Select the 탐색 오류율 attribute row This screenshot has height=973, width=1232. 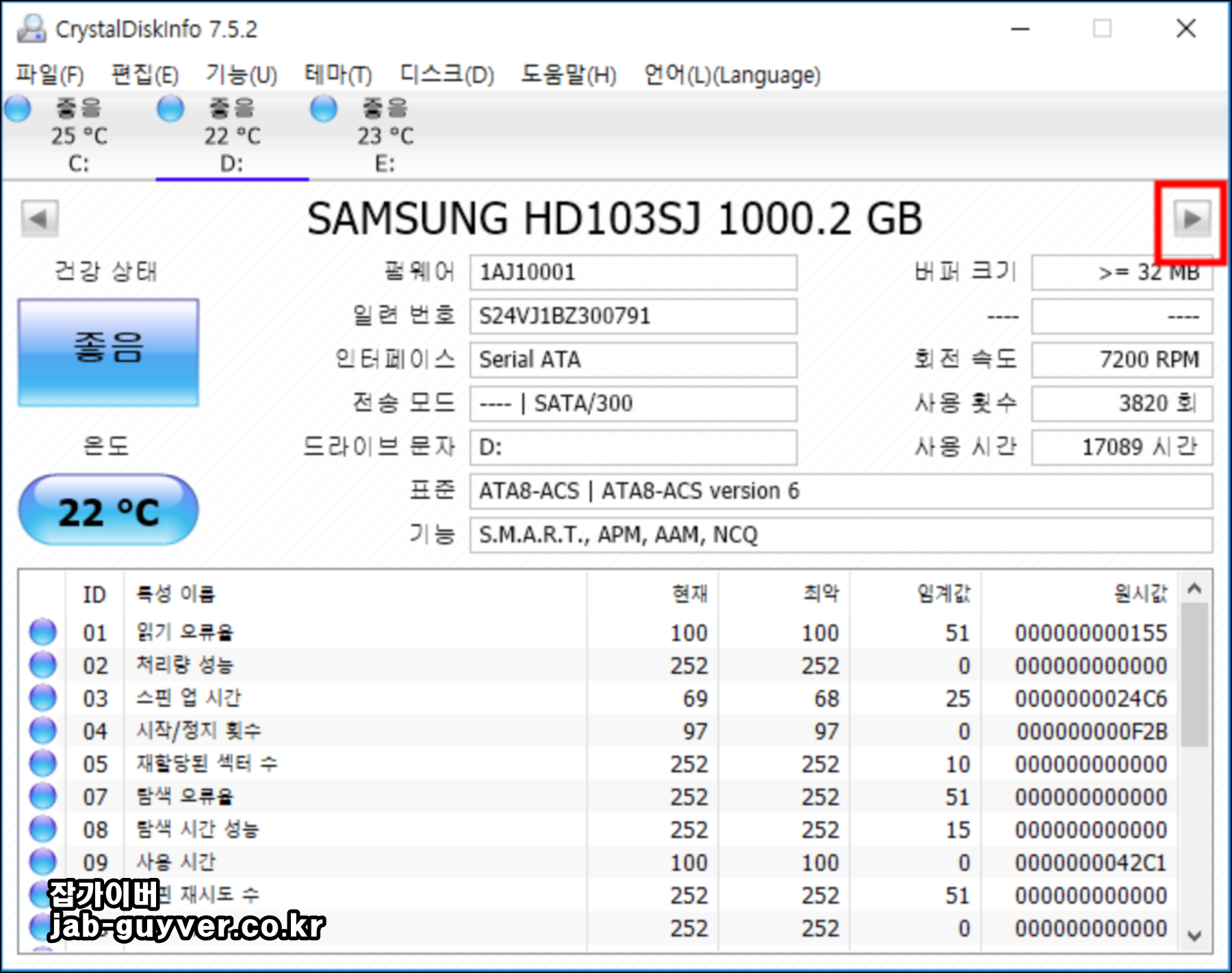click(x=599, y=796)
